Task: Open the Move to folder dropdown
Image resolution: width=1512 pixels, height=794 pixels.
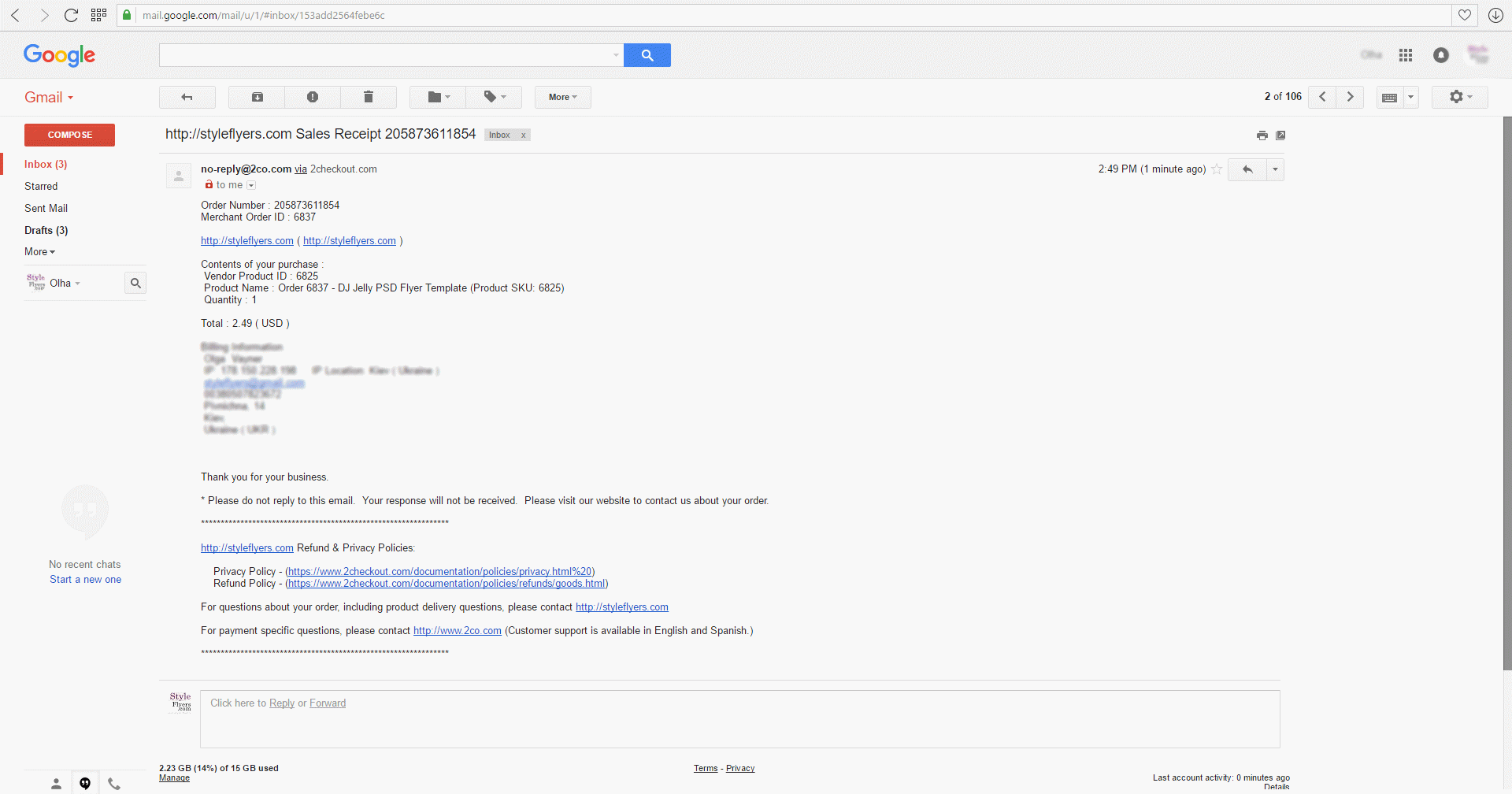Action: pos(438,97)
